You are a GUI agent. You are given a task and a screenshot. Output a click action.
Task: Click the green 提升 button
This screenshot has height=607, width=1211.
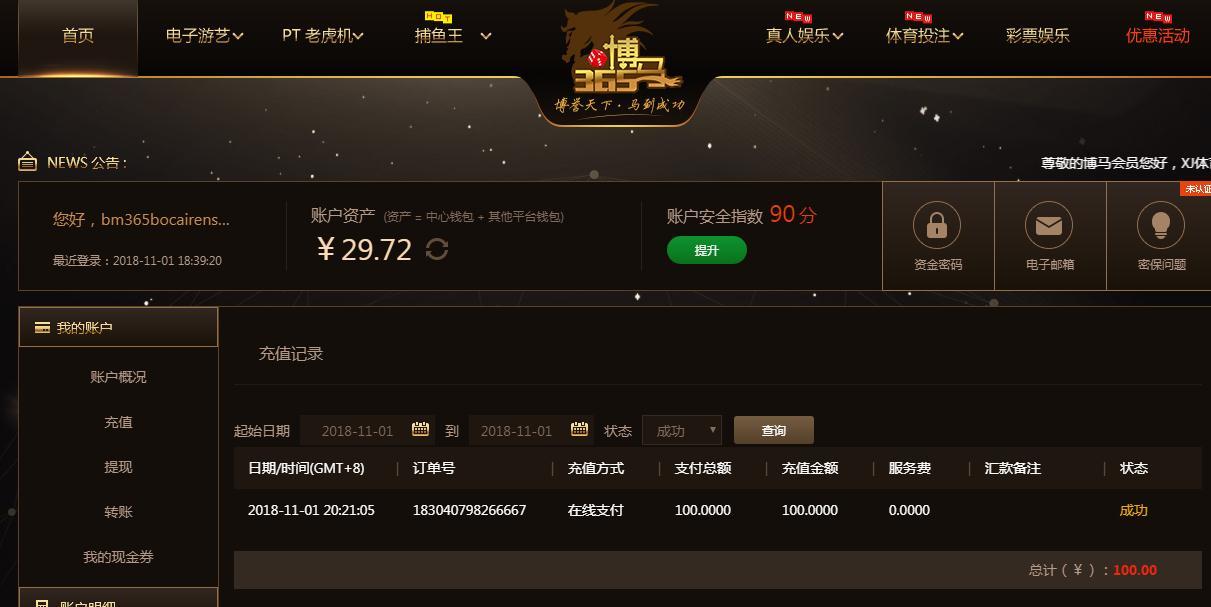pos(707,250)
